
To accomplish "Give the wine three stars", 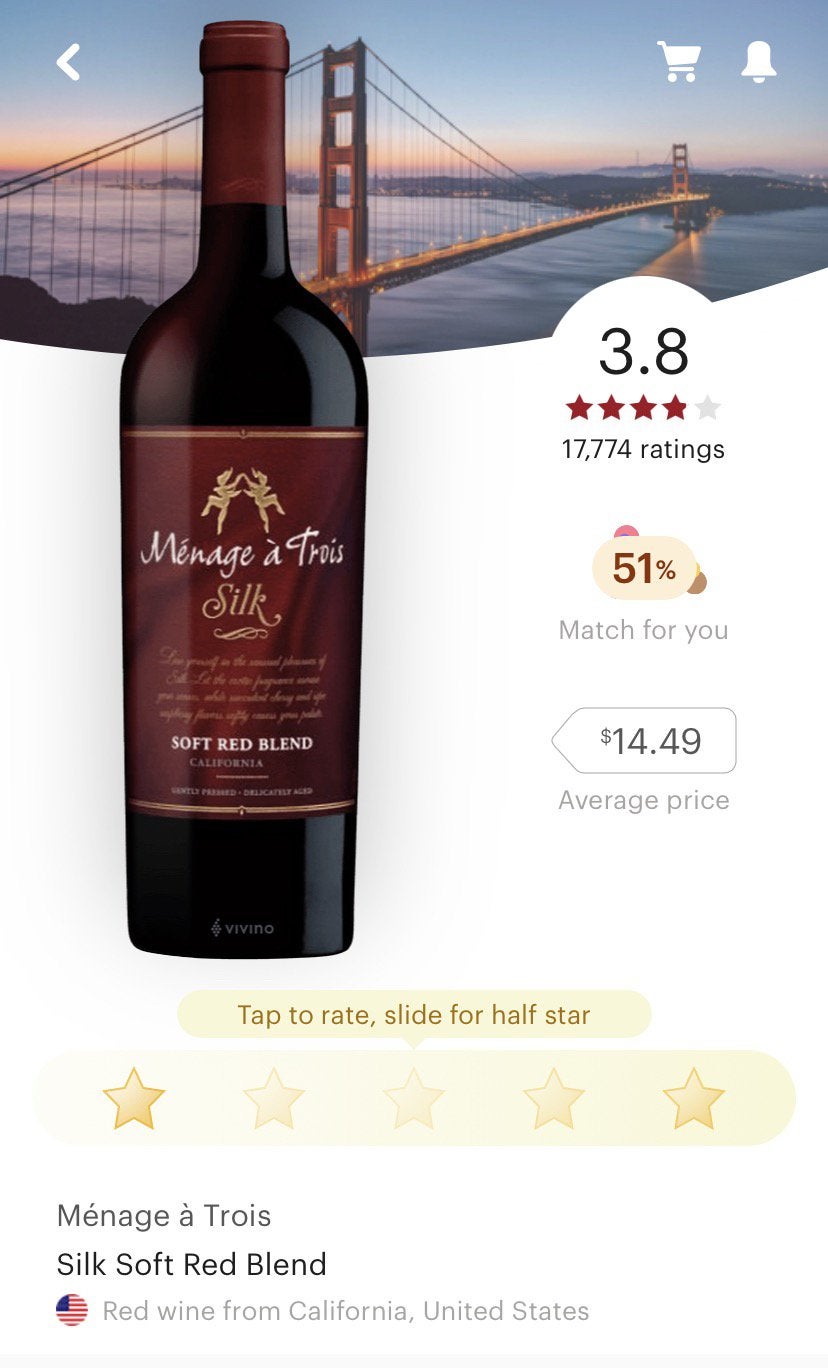I will pos(414,1098).
